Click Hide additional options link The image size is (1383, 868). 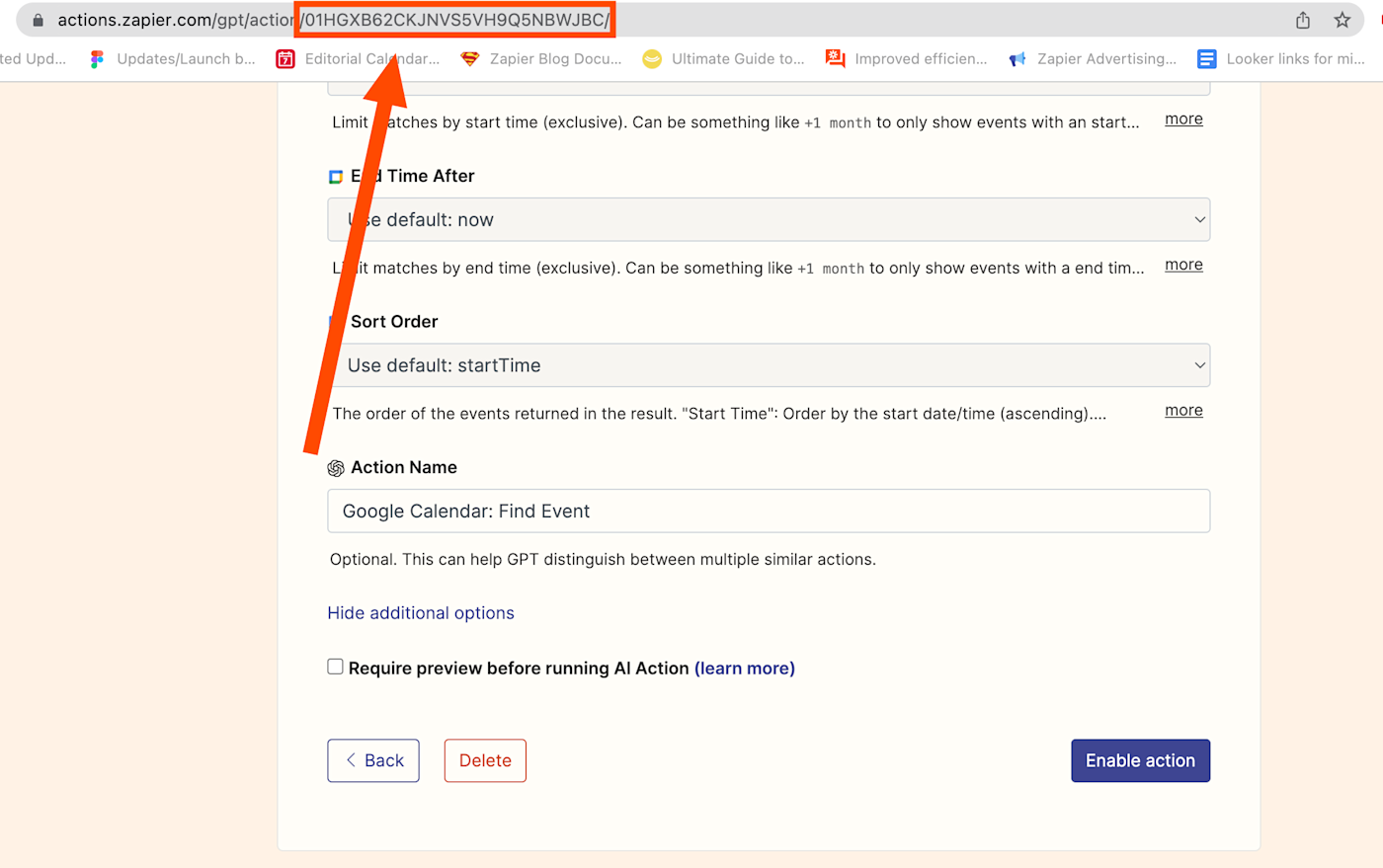click(421, 613)
